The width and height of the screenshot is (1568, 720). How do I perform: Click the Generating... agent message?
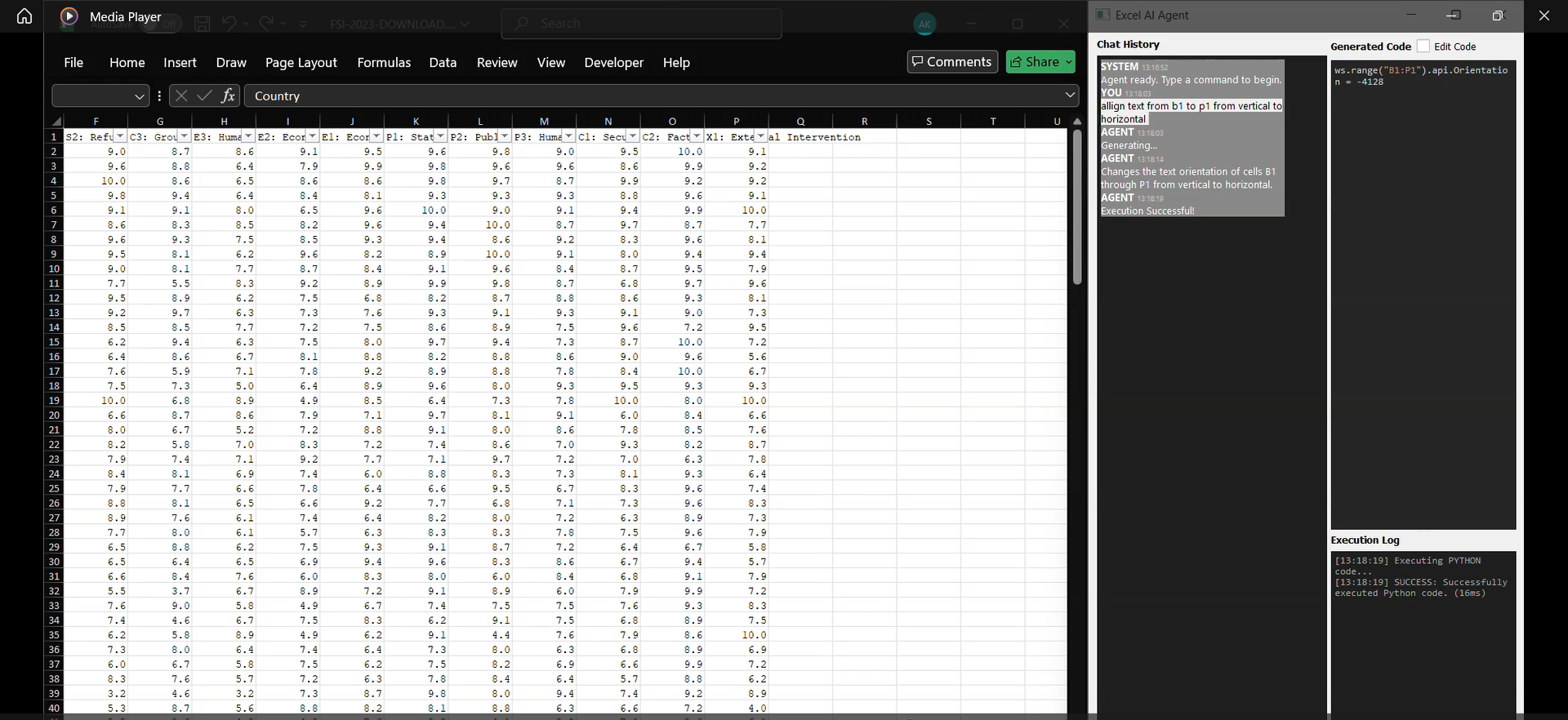1129,145
